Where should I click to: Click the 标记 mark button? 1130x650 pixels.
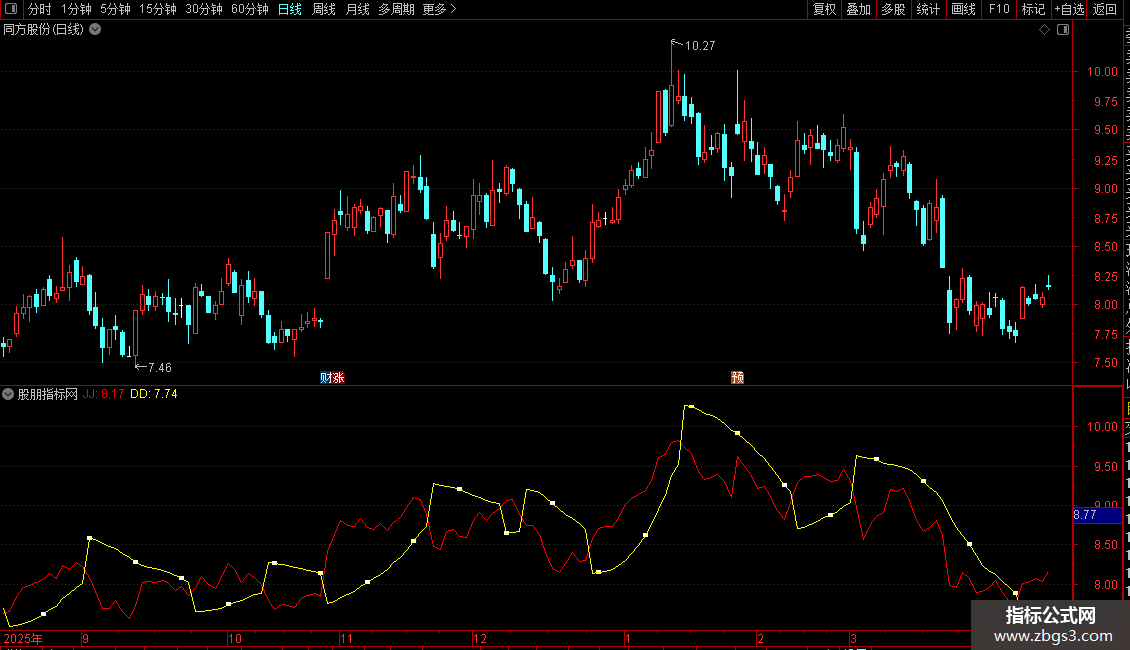point(1033,9)
